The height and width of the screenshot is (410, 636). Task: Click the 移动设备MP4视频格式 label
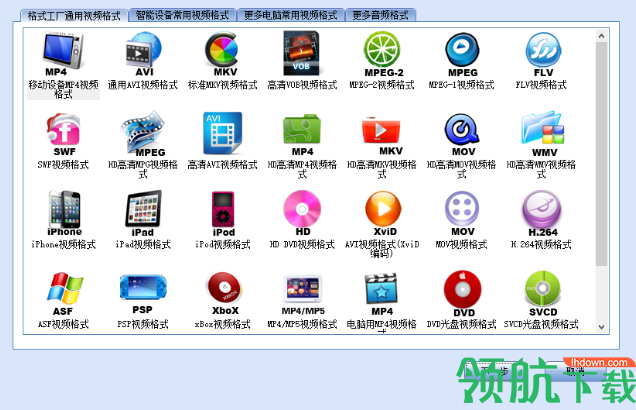tap(63, 90)
